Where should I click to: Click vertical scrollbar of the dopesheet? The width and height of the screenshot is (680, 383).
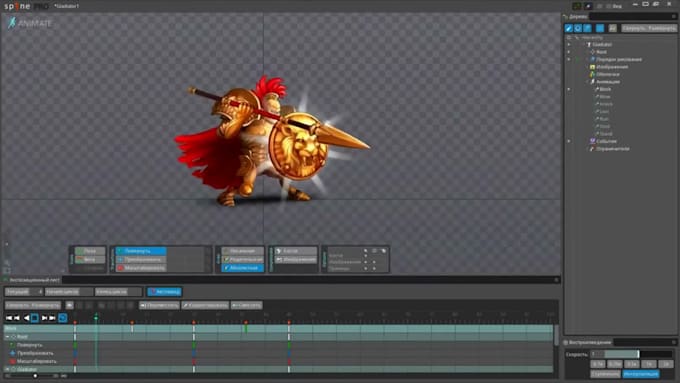(x=556, y=335)
